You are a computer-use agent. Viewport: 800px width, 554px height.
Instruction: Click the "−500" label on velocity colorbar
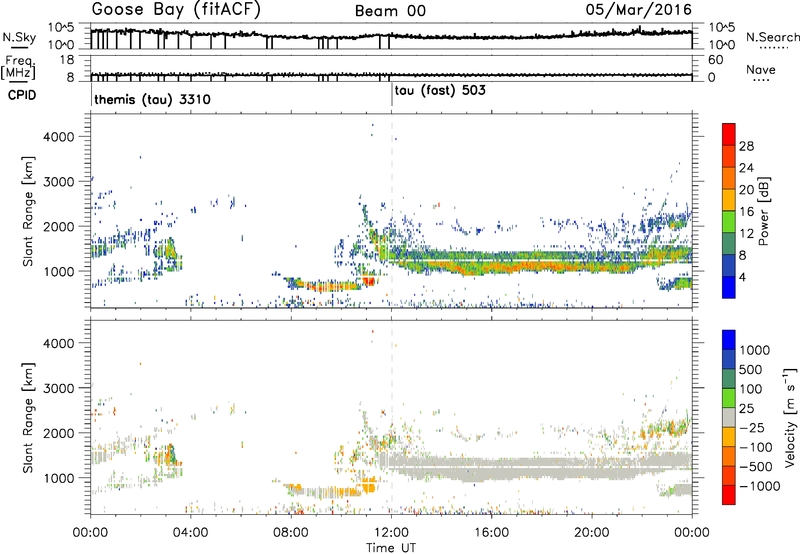point(756,467)
